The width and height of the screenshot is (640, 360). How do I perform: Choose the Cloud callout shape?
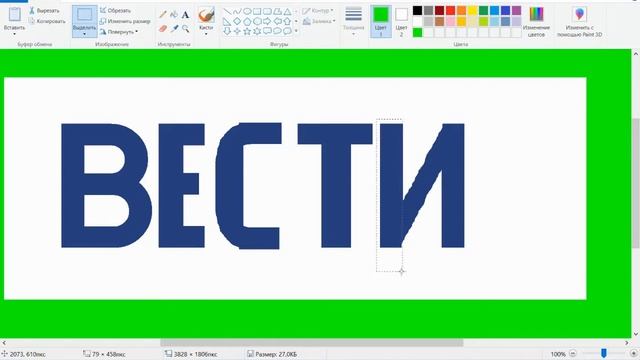coord(287,31)
